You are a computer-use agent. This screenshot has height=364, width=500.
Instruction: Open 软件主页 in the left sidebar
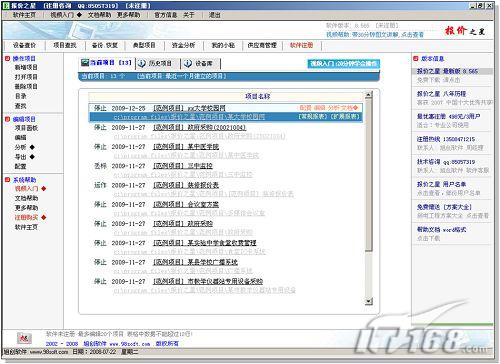[26, 227]
